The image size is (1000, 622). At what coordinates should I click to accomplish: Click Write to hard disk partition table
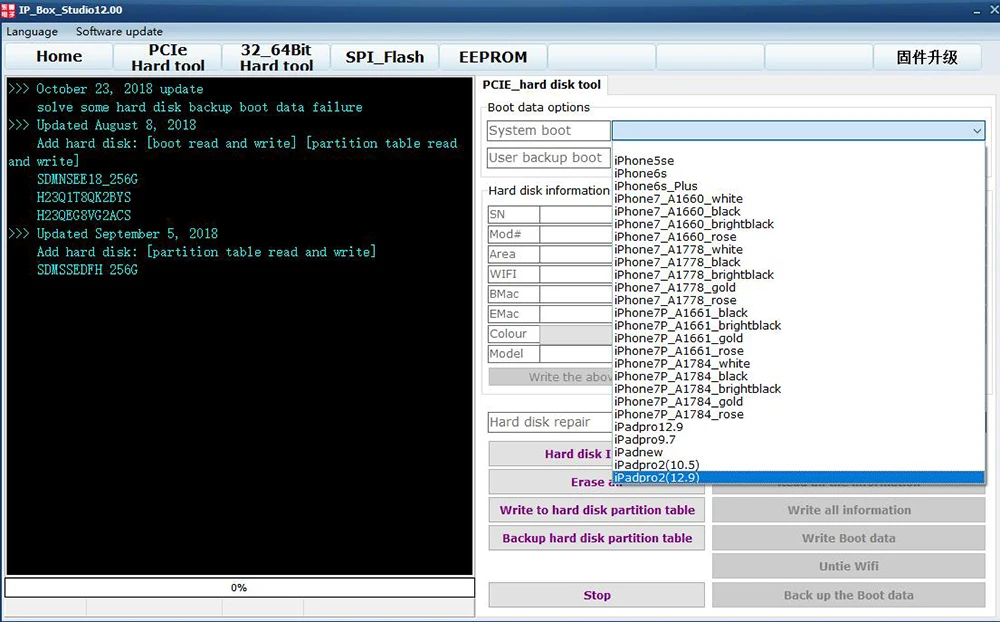(597, 510)
